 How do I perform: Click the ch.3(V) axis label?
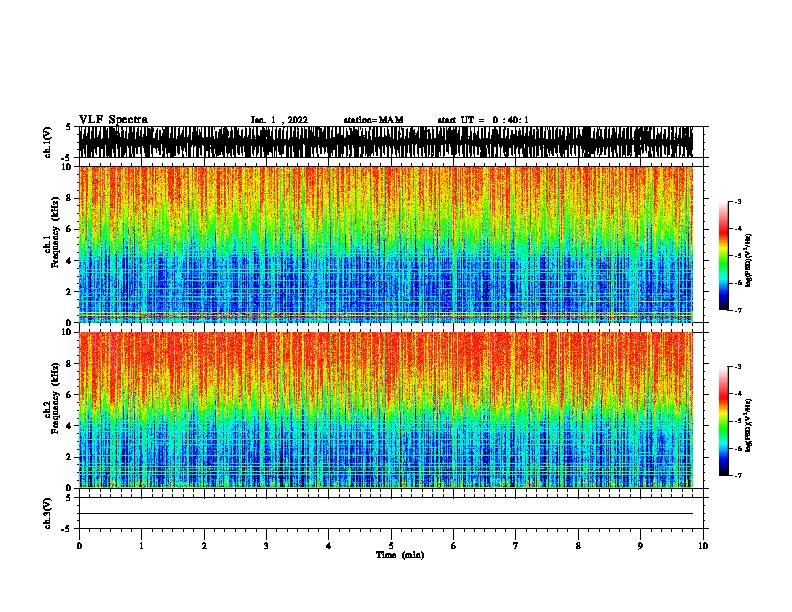[x=47, y=513]
